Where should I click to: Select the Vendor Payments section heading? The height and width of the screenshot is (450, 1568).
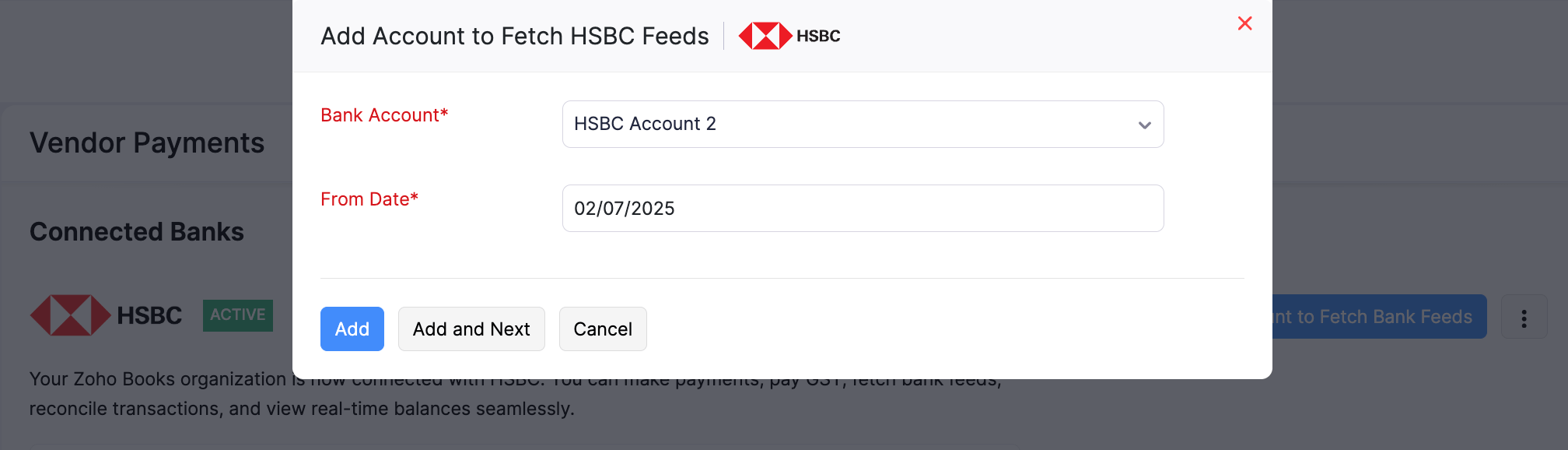point(147,142)
